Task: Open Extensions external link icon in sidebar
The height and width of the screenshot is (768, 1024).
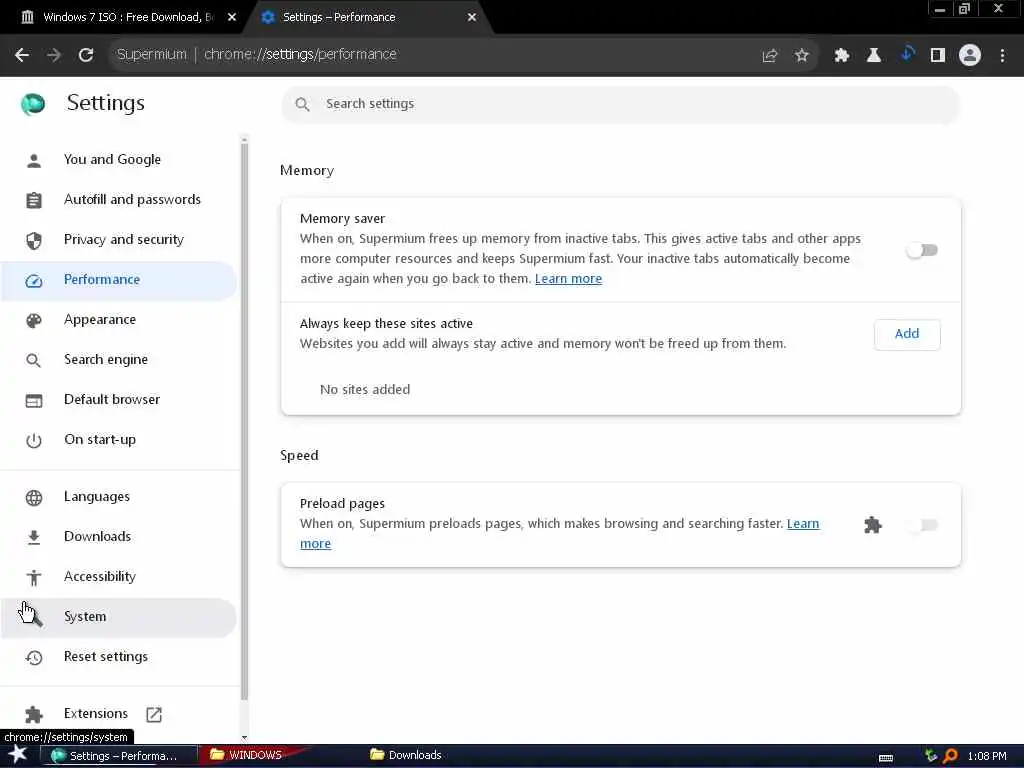Action: [x=154, y=714]
